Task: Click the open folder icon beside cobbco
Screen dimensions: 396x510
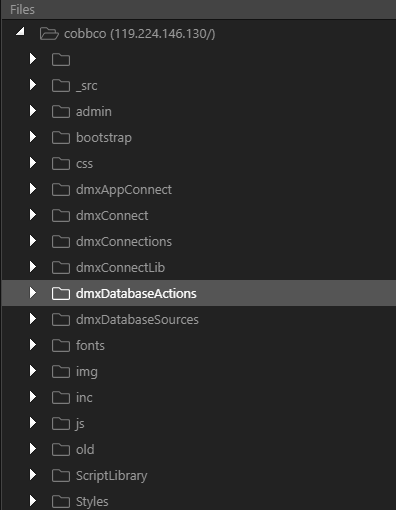Action: [49, 34]
